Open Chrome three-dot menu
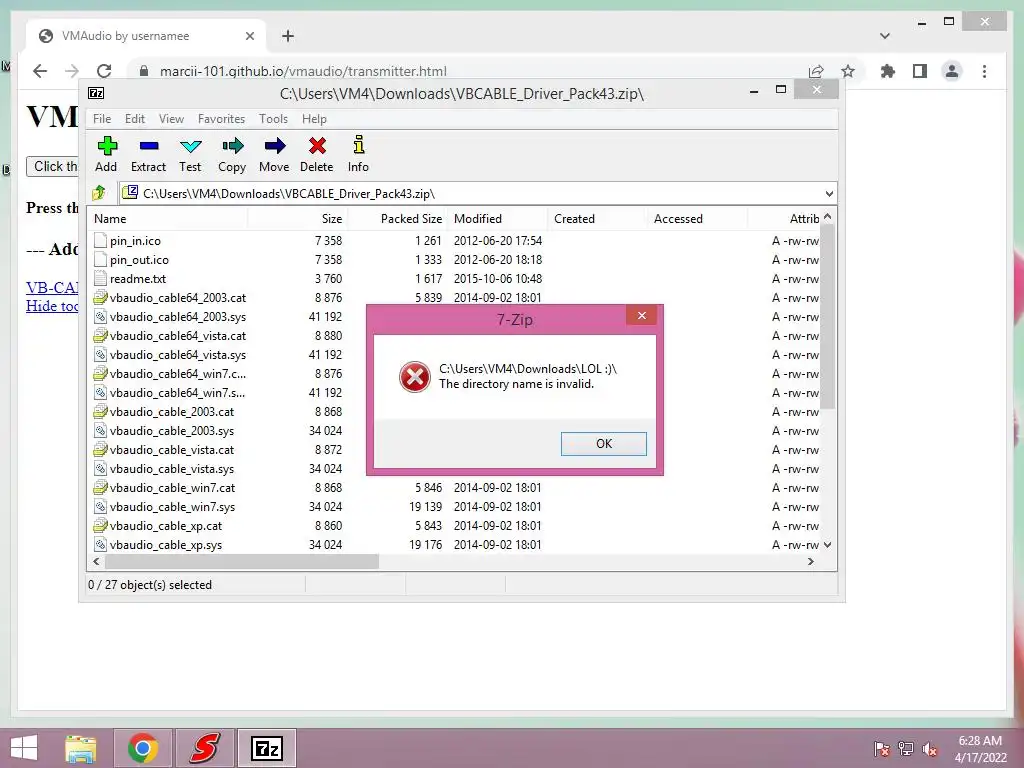Screen dimensions: 1024x768 pos(984,71)
